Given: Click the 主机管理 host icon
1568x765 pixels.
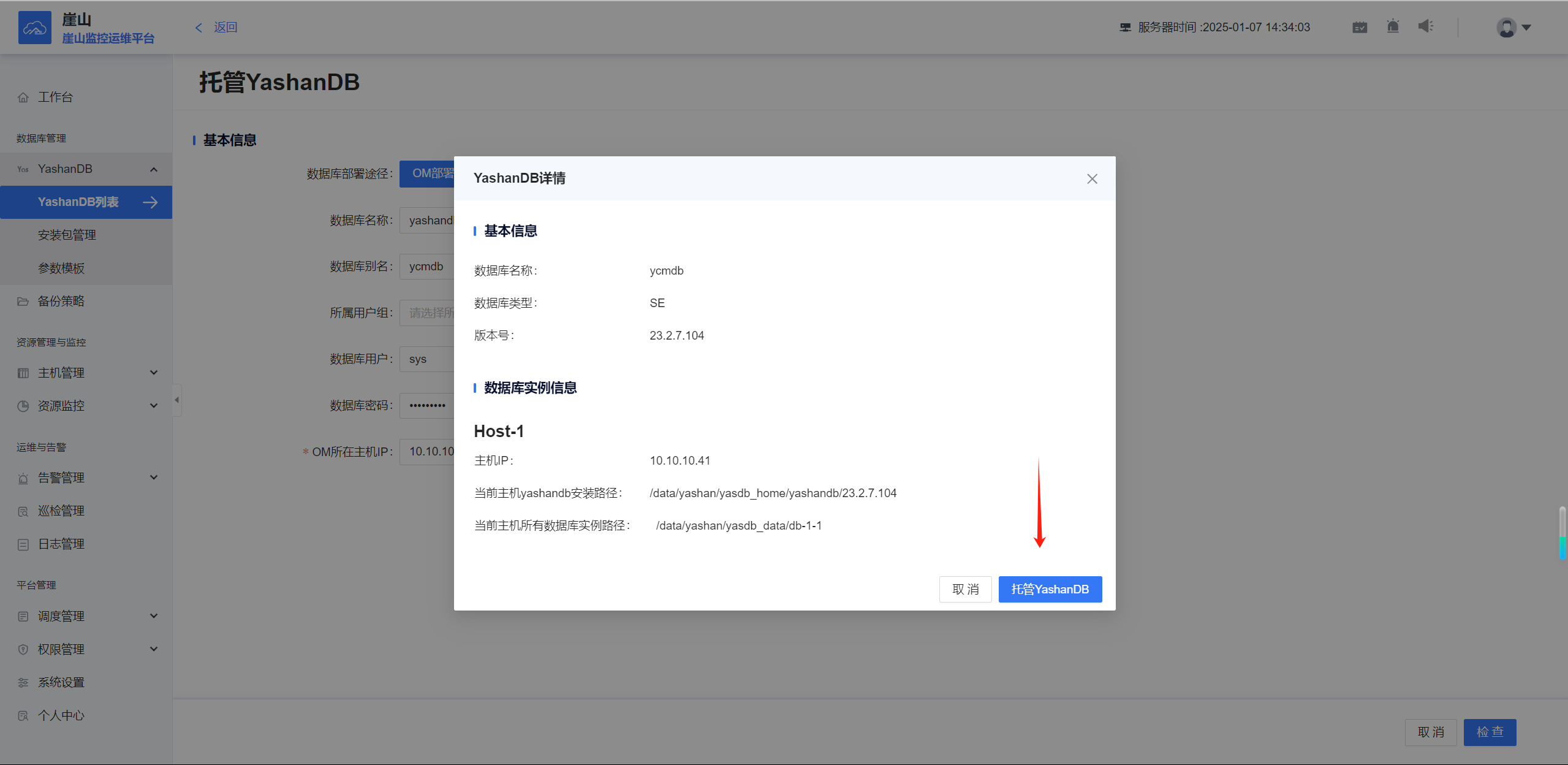Looking at the screenshot, I should pos(23,373).
